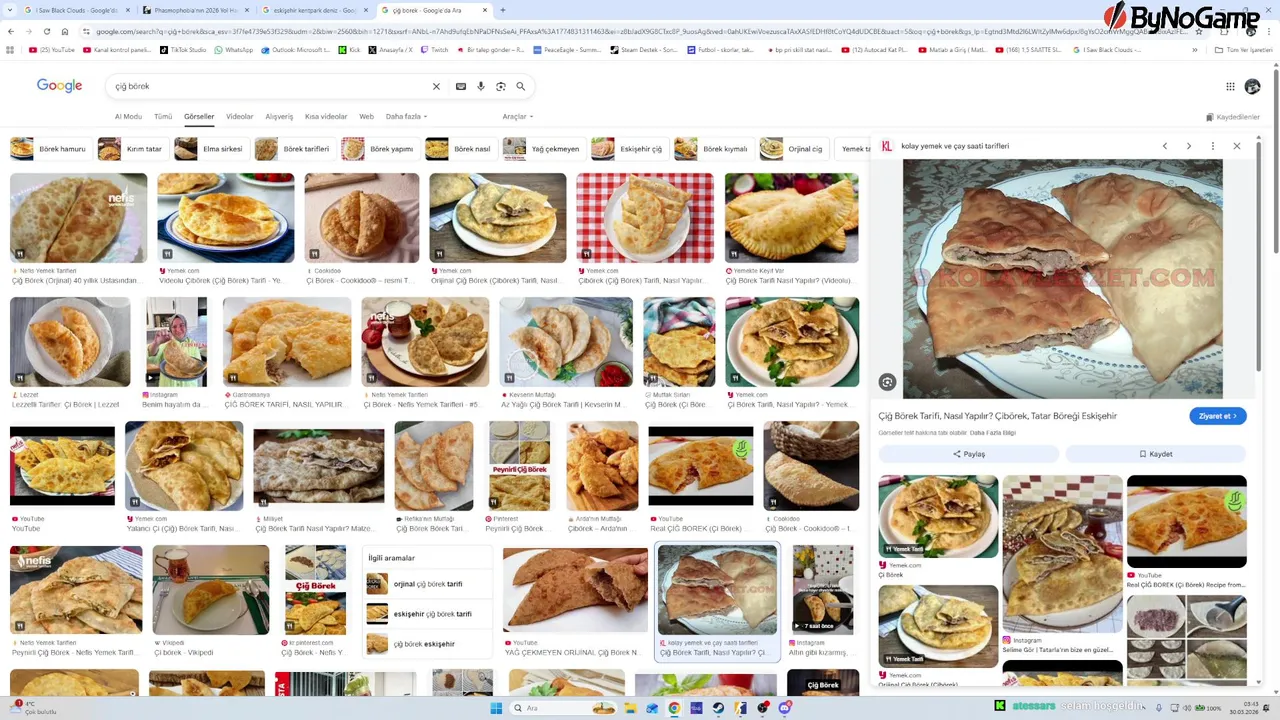Screen dimensions: 1280x720
Task: Go back in browser history
Action: (x=11, y=31)
